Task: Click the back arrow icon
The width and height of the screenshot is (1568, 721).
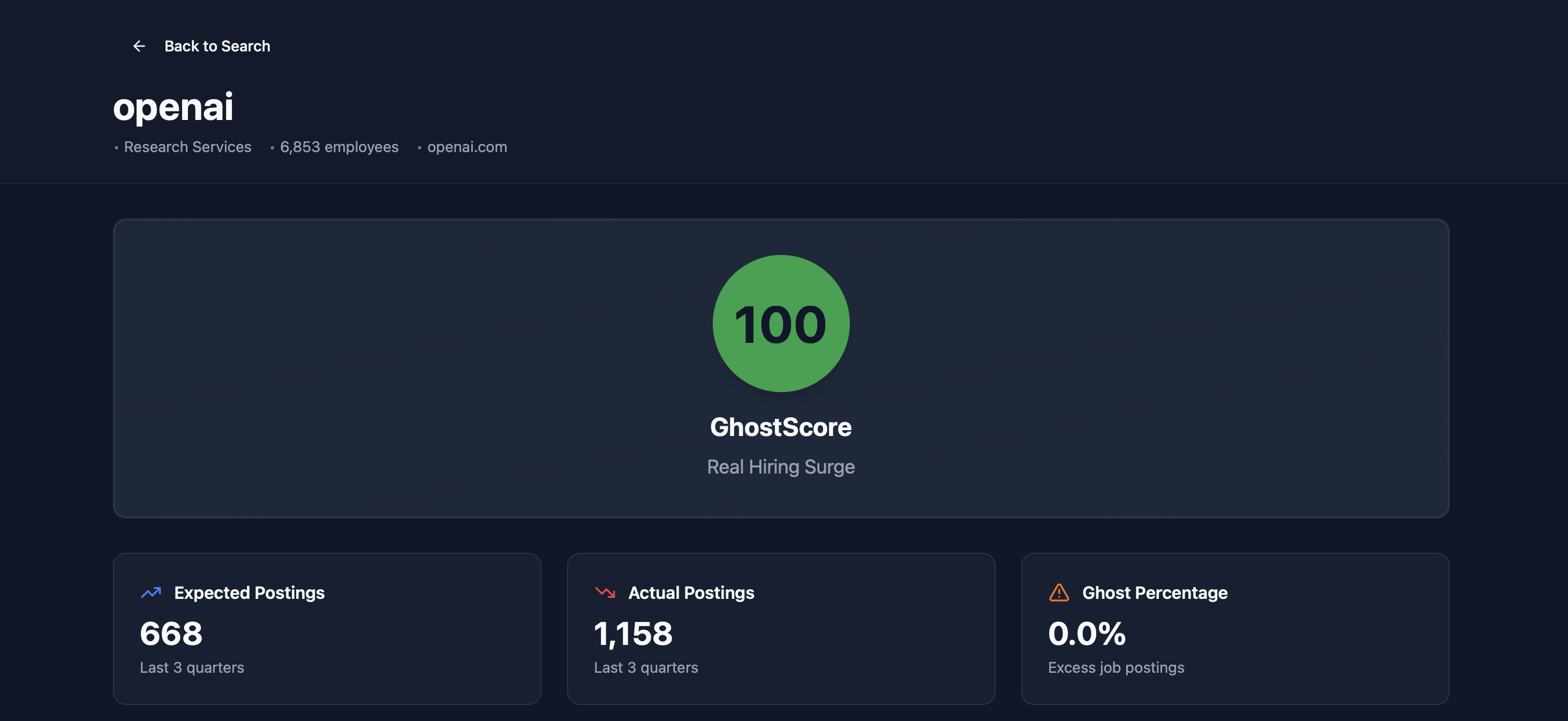Action: 139,46
